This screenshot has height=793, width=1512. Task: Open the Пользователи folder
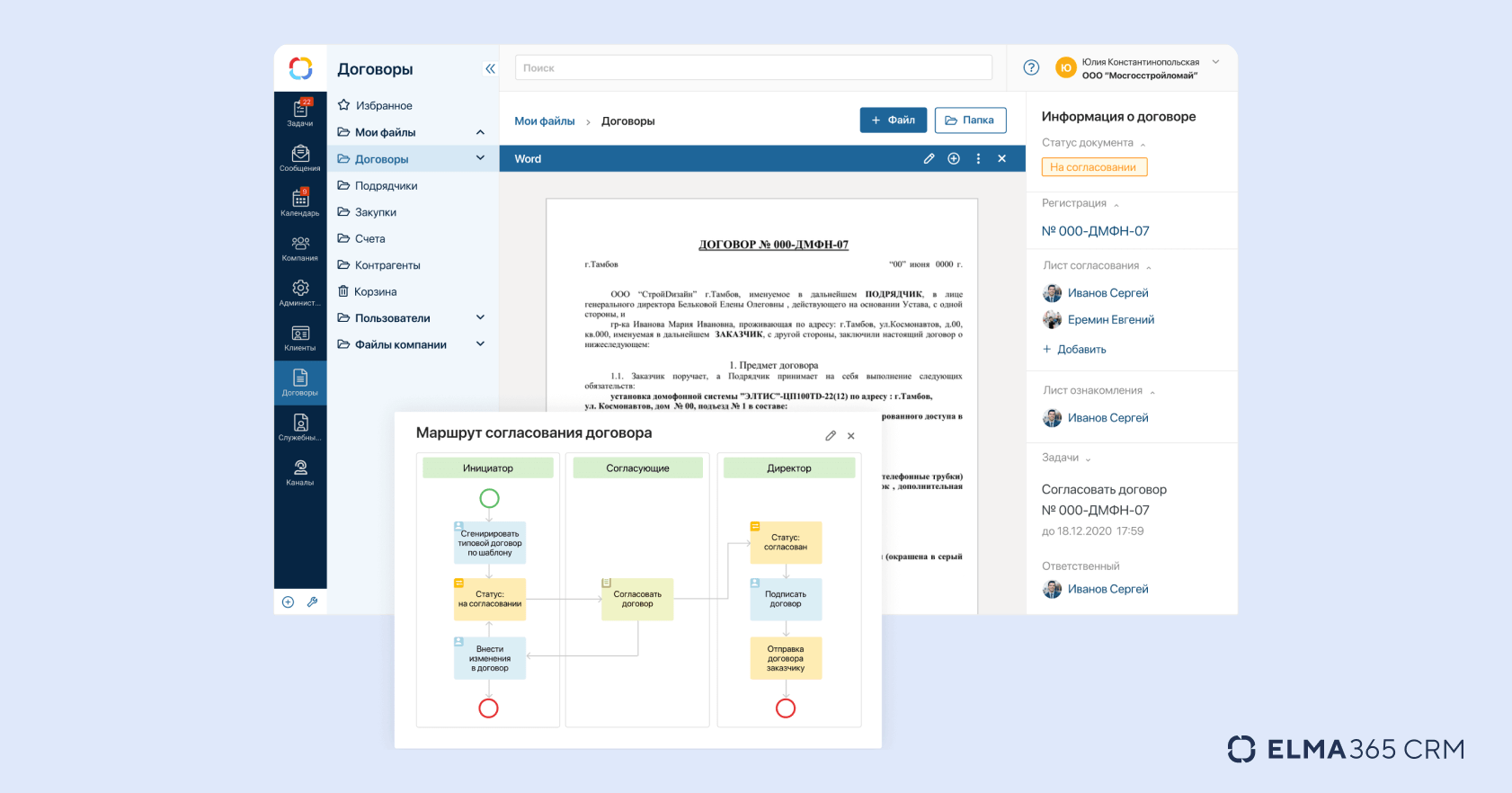pyautogui.click(x=384, y=317)
